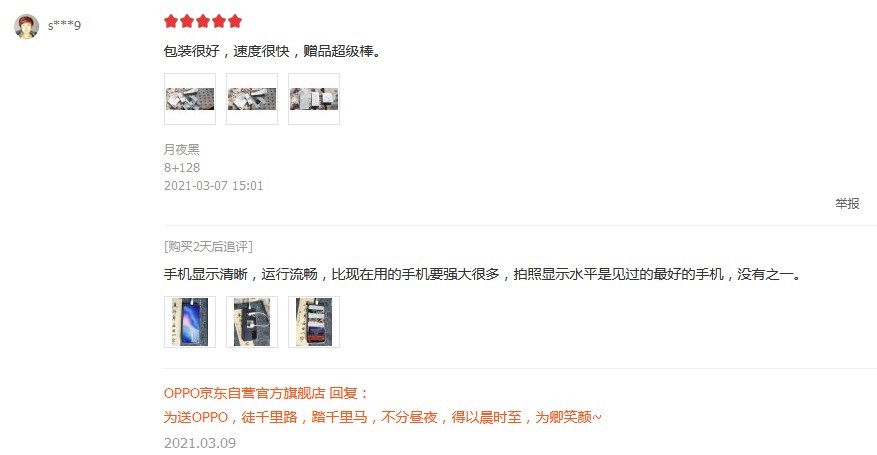This screenshot has height=455, width=877.
Task: Click the 2021.03.09 reply date
Action: pos(200,443)
